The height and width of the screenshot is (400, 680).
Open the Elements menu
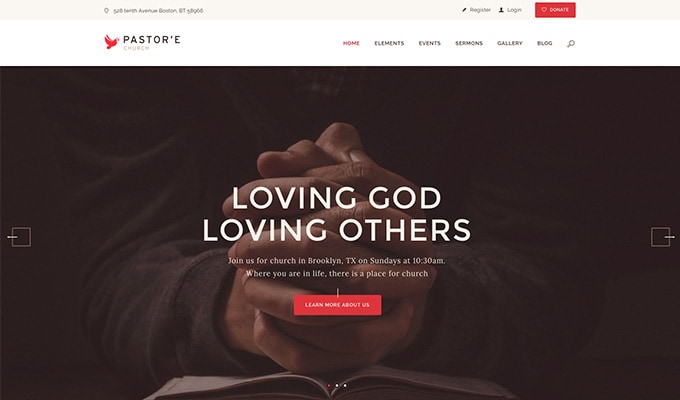pyautogui.click(x=389, y=43)
